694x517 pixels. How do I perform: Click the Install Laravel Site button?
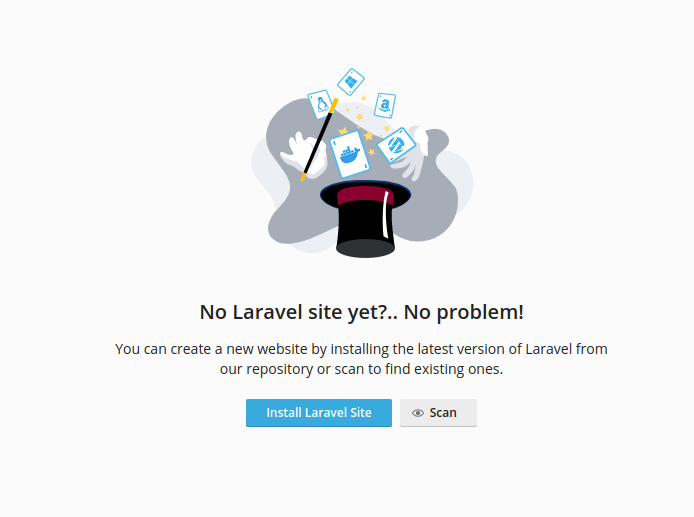tap(319, 413)
